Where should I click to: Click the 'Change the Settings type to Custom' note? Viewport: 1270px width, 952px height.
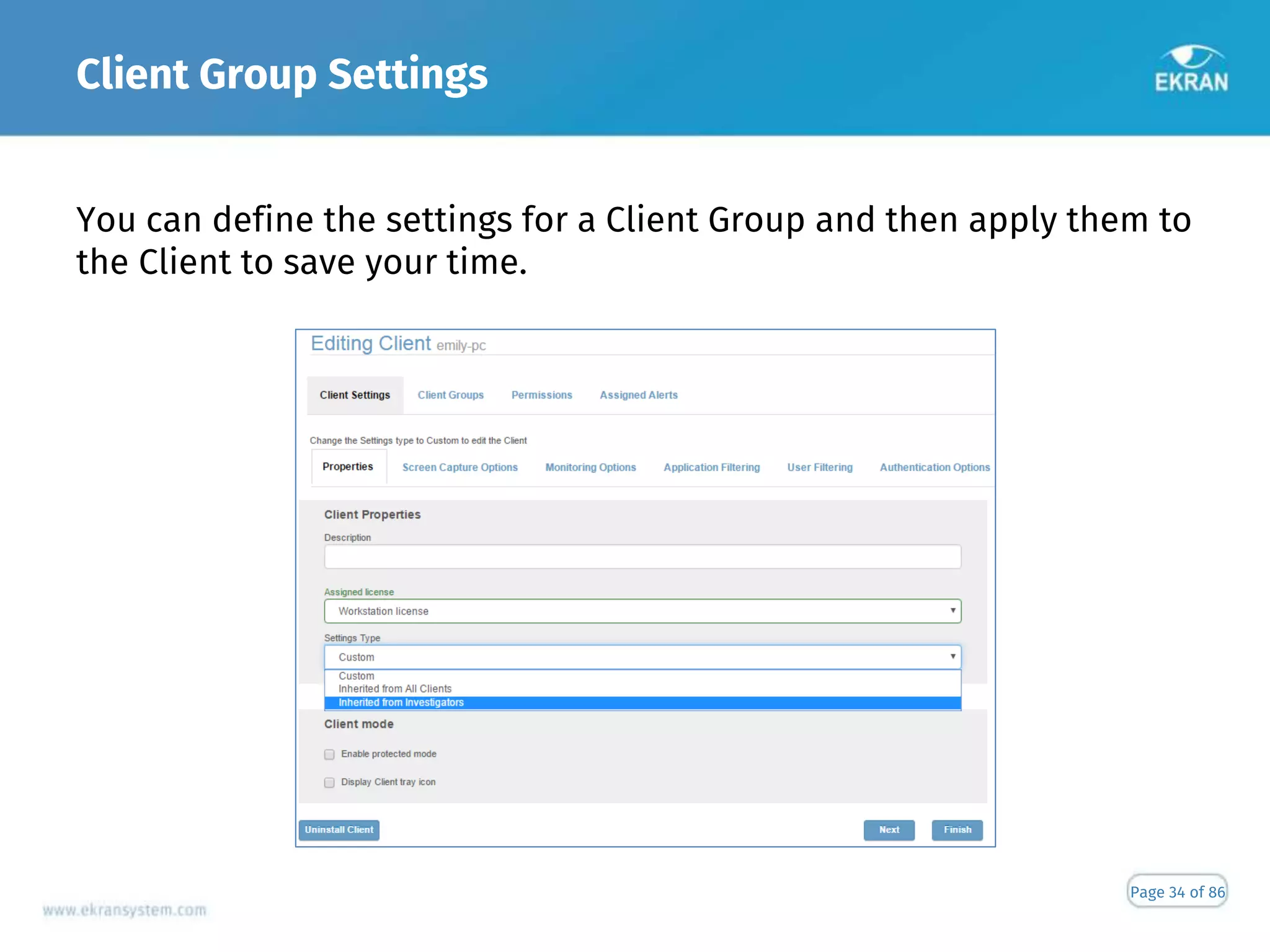coord(418,441)
